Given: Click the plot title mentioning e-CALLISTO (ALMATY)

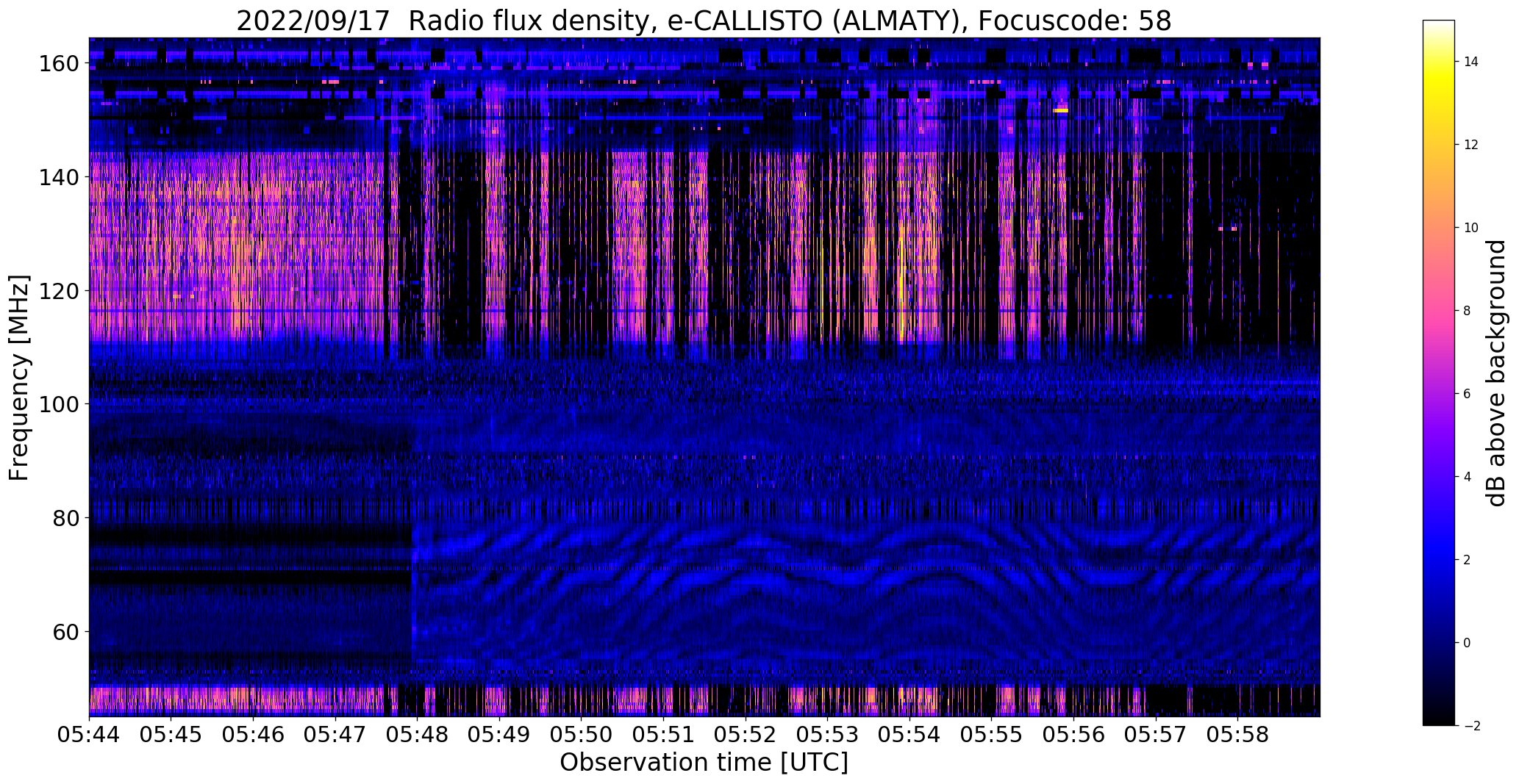Looking at the screenshot, I should [704, 21].
